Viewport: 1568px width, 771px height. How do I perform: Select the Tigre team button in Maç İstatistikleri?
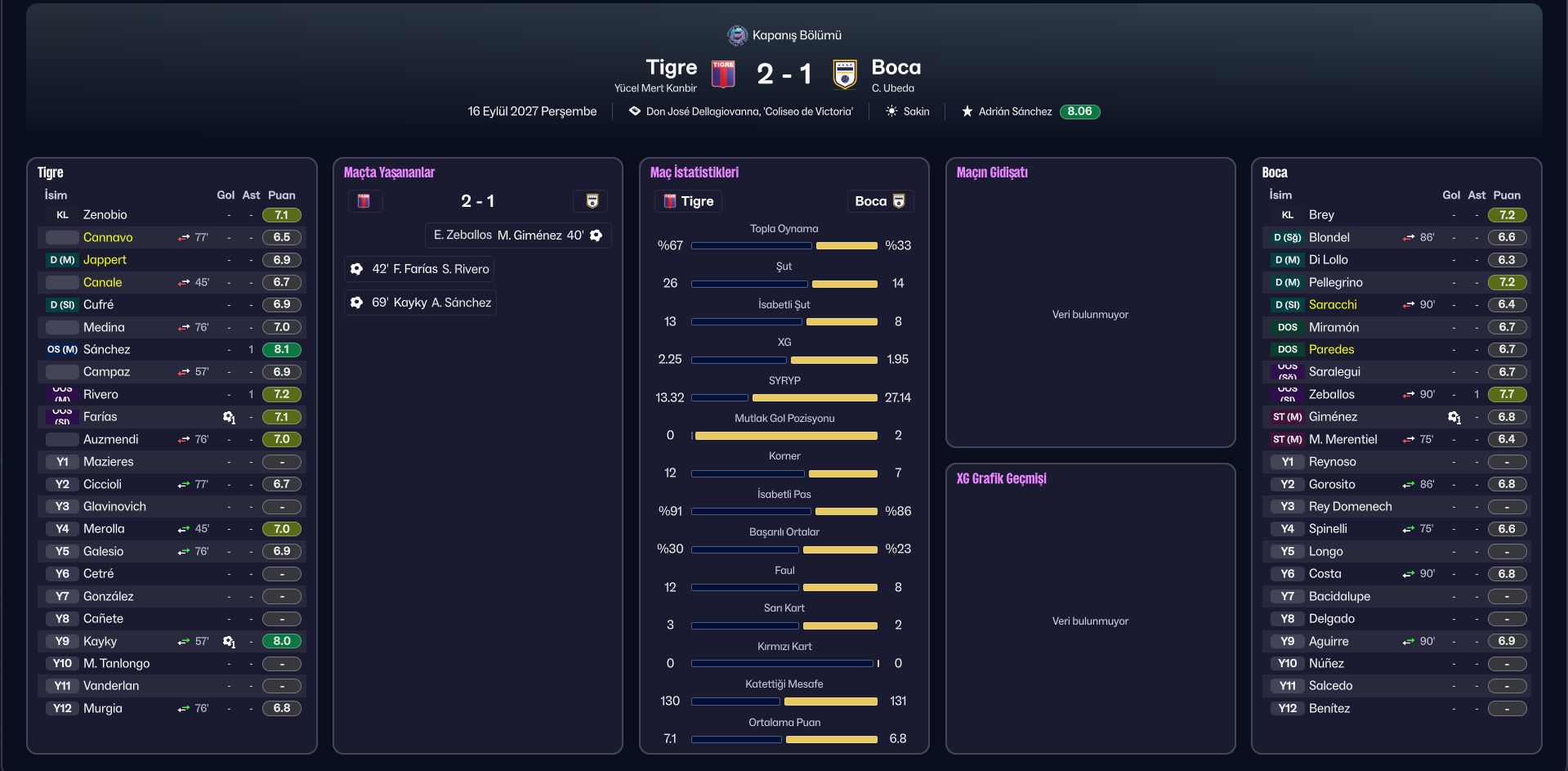point(689,201)
